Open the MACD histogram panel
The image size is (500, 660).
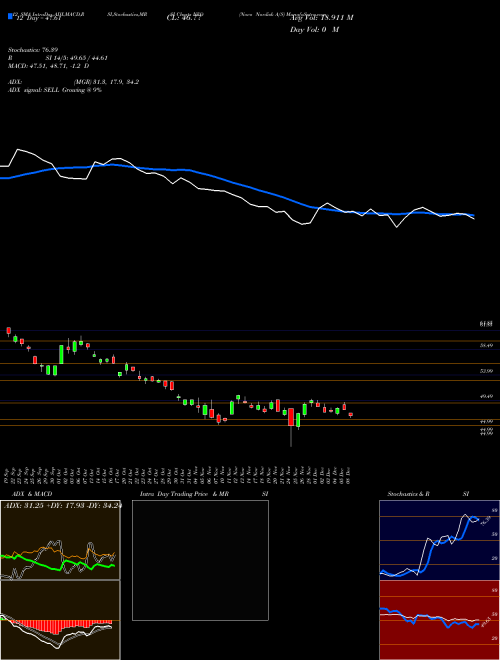(x=60, y=620)
